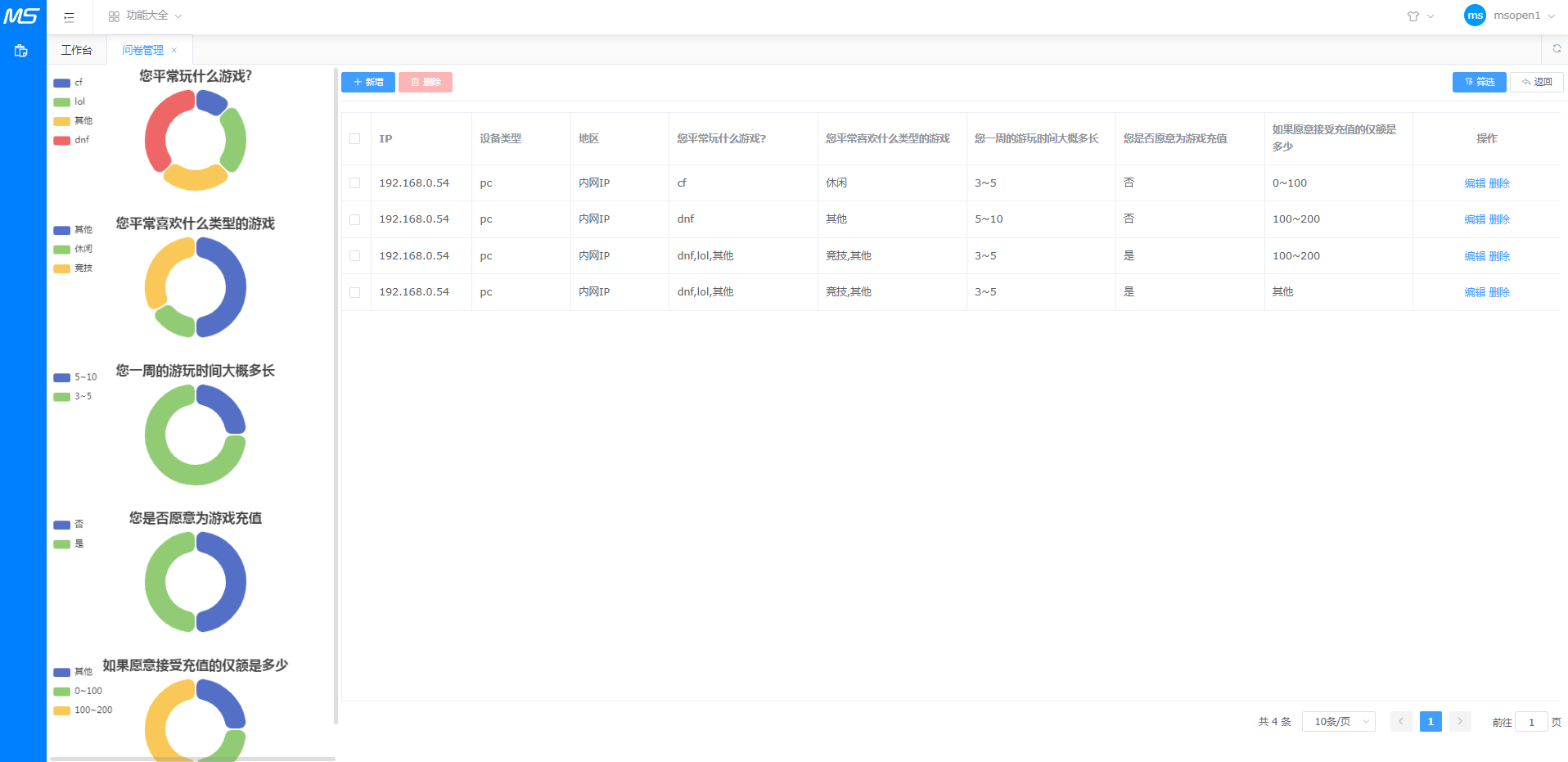
Task: Go to previous page arrow
Action: pyautogui.click(x=1401, y=721)
